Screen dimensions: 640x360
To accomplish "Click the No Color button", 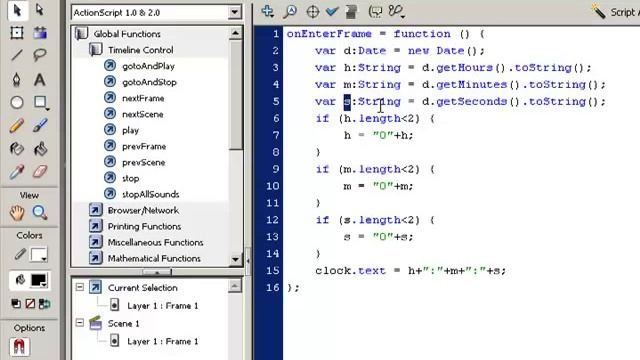I will click(x=30, y=304).
